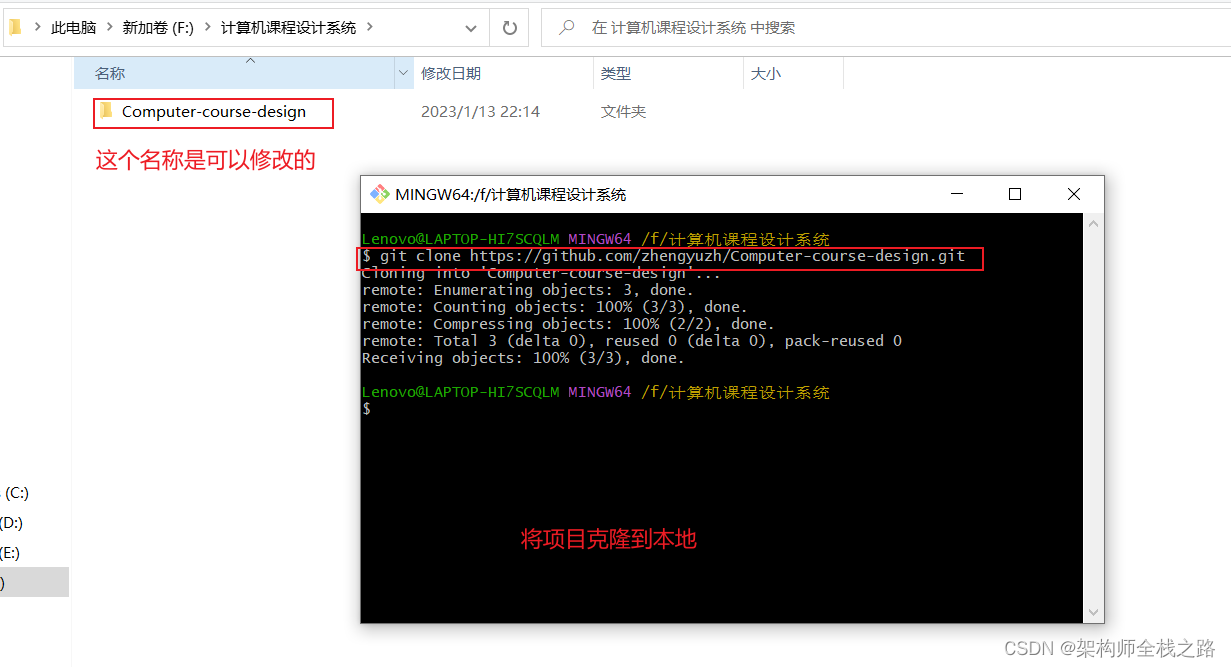Open the Computer-course-design folder
This screenshot has width=1231, height=667.
pos(213,112)
